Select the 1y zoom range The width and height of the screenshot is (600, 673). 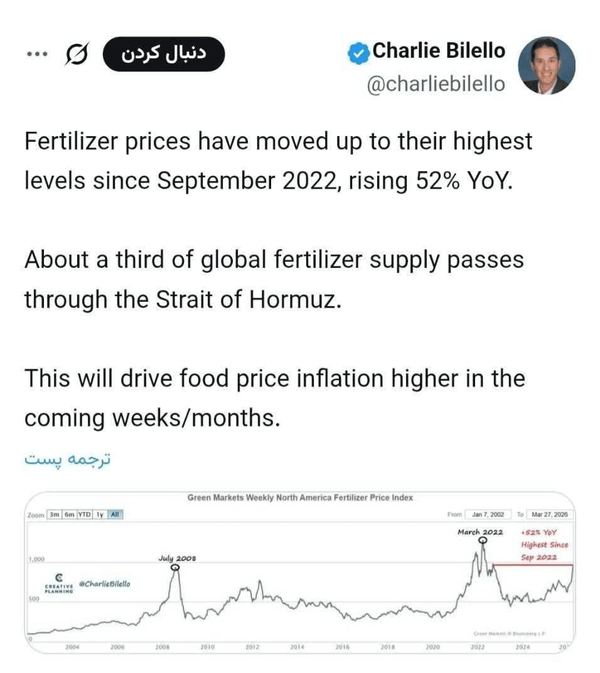(x=100, y=514)
